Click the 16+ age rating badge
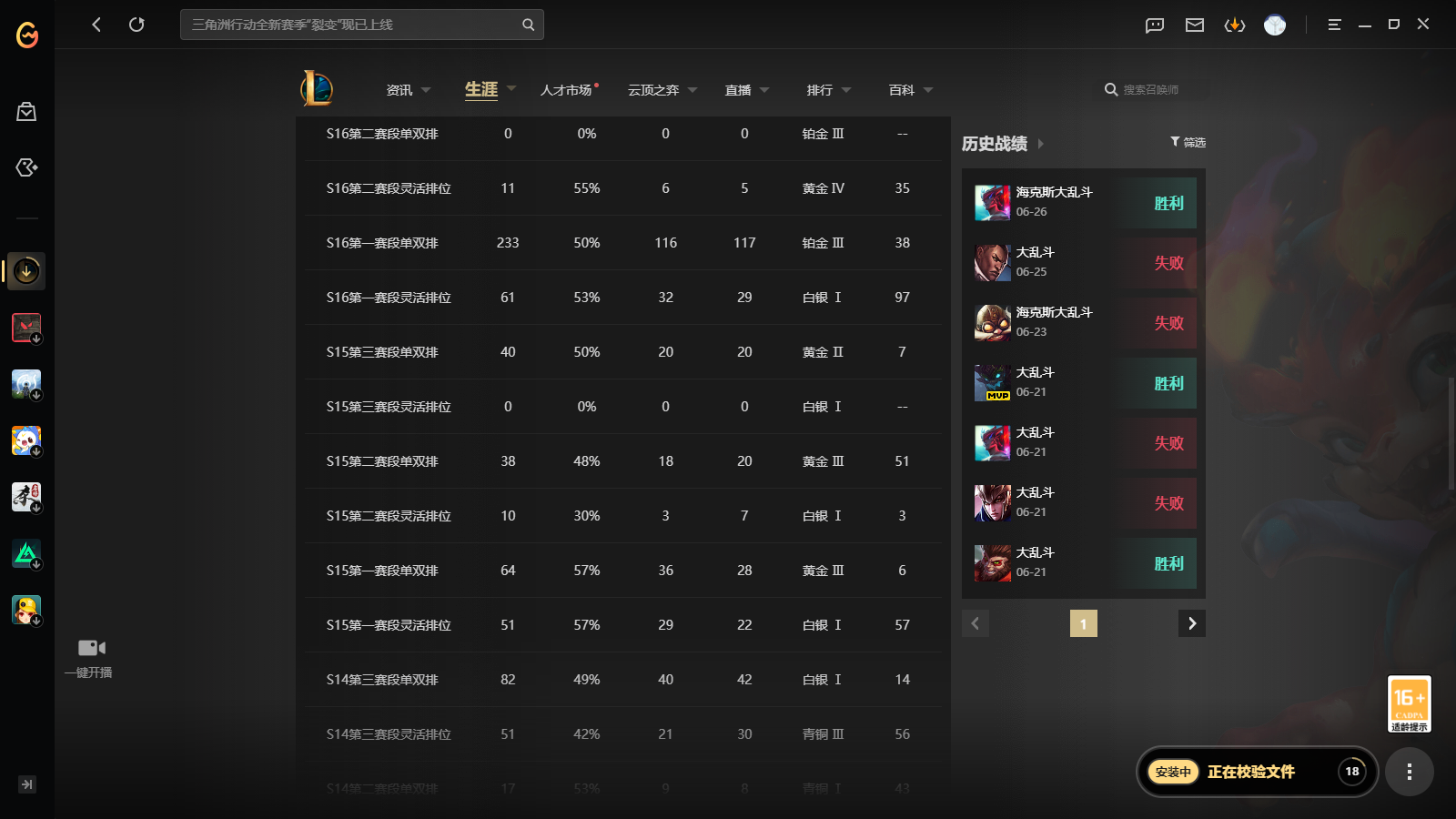Viewport: 1456px width, 819px height. tap(1410, 703)
